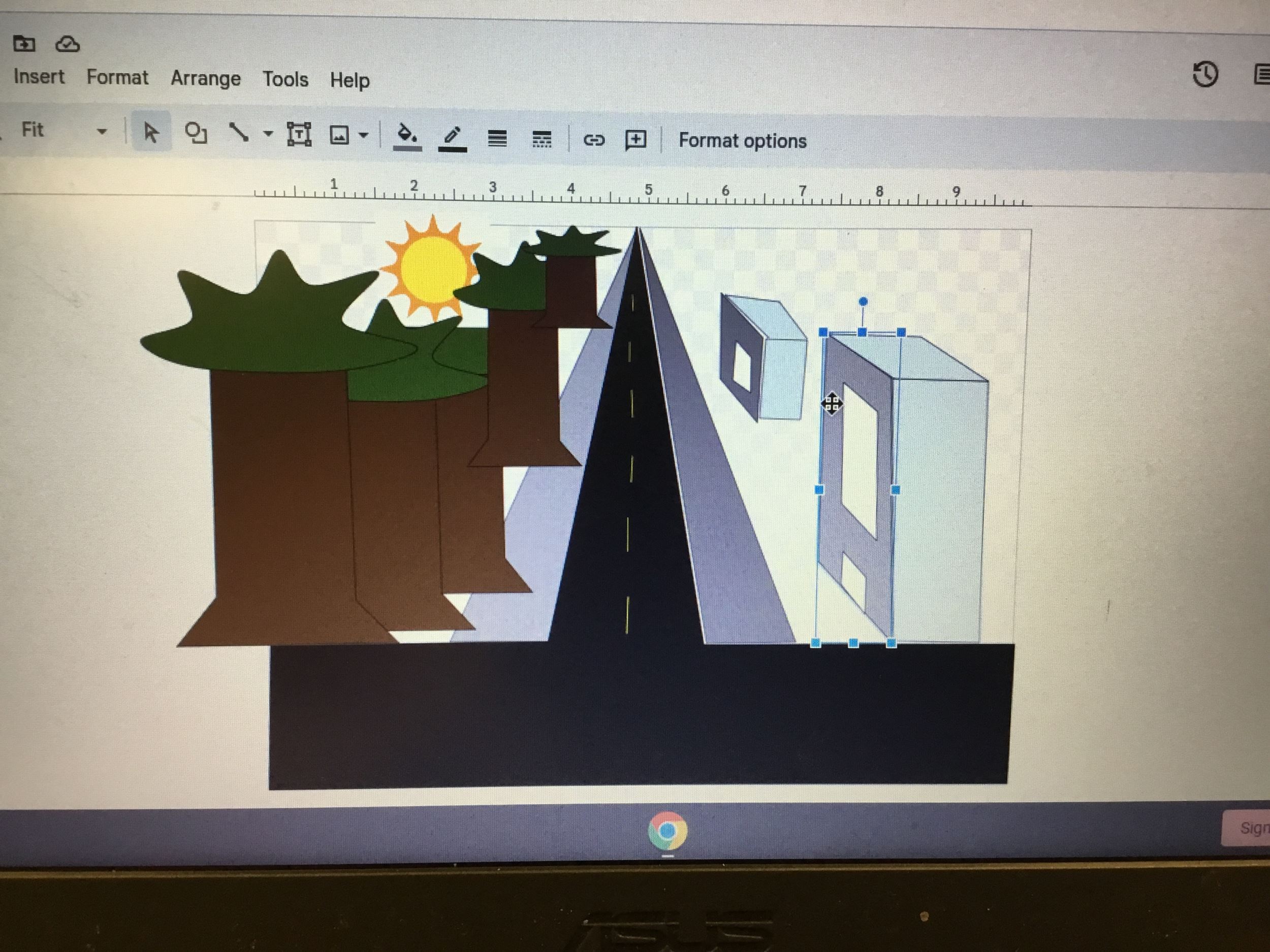The width and height of the screenshot is (1270, 952).
Task: Click the Format options button
Action: coord(742,141)
